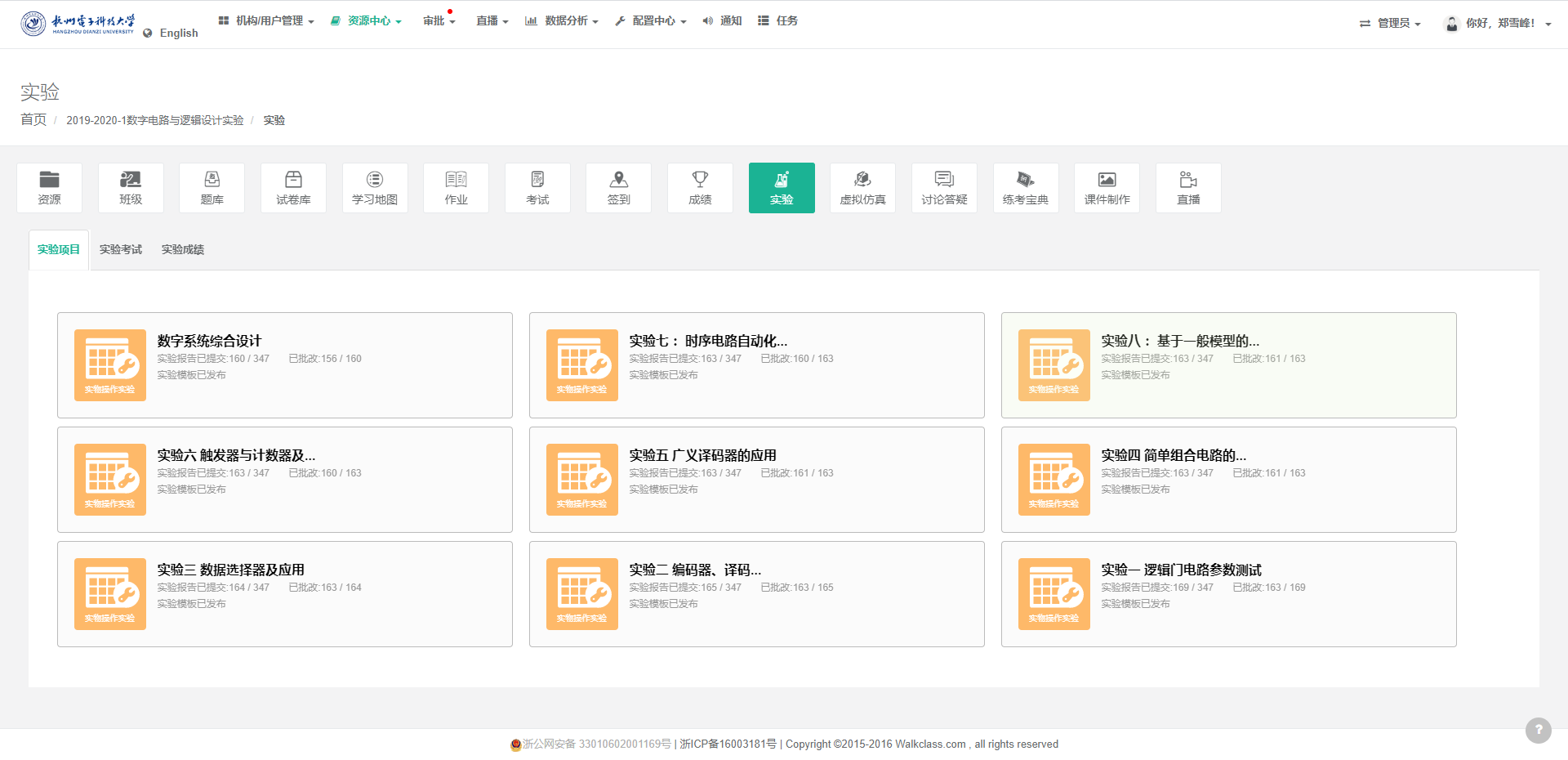Image resolution: width=1568 pixels, height=760 pixels.
Task: Click the 首页 breadcrumb link
Action: (33, 120)
